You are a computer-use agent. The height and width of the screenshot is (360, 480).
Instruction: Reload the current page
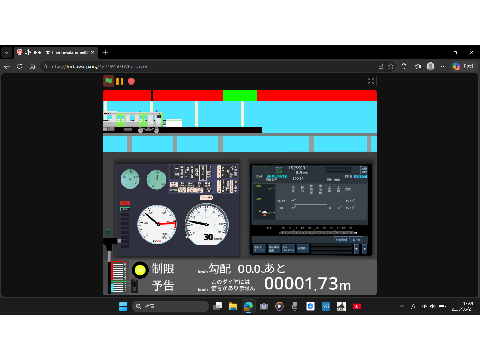20,67
